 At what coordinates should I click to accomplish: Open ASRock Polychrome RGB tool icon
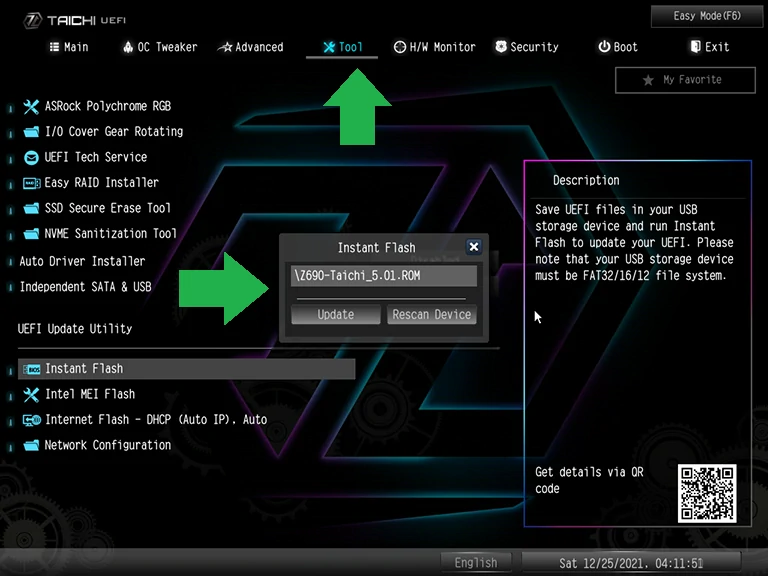click(x=31, y=106)
